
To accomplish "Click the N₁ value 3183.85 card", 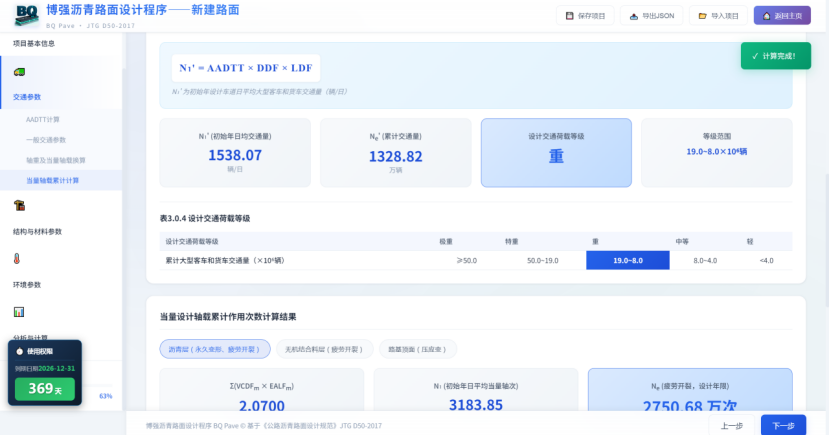I will [476, 391].
